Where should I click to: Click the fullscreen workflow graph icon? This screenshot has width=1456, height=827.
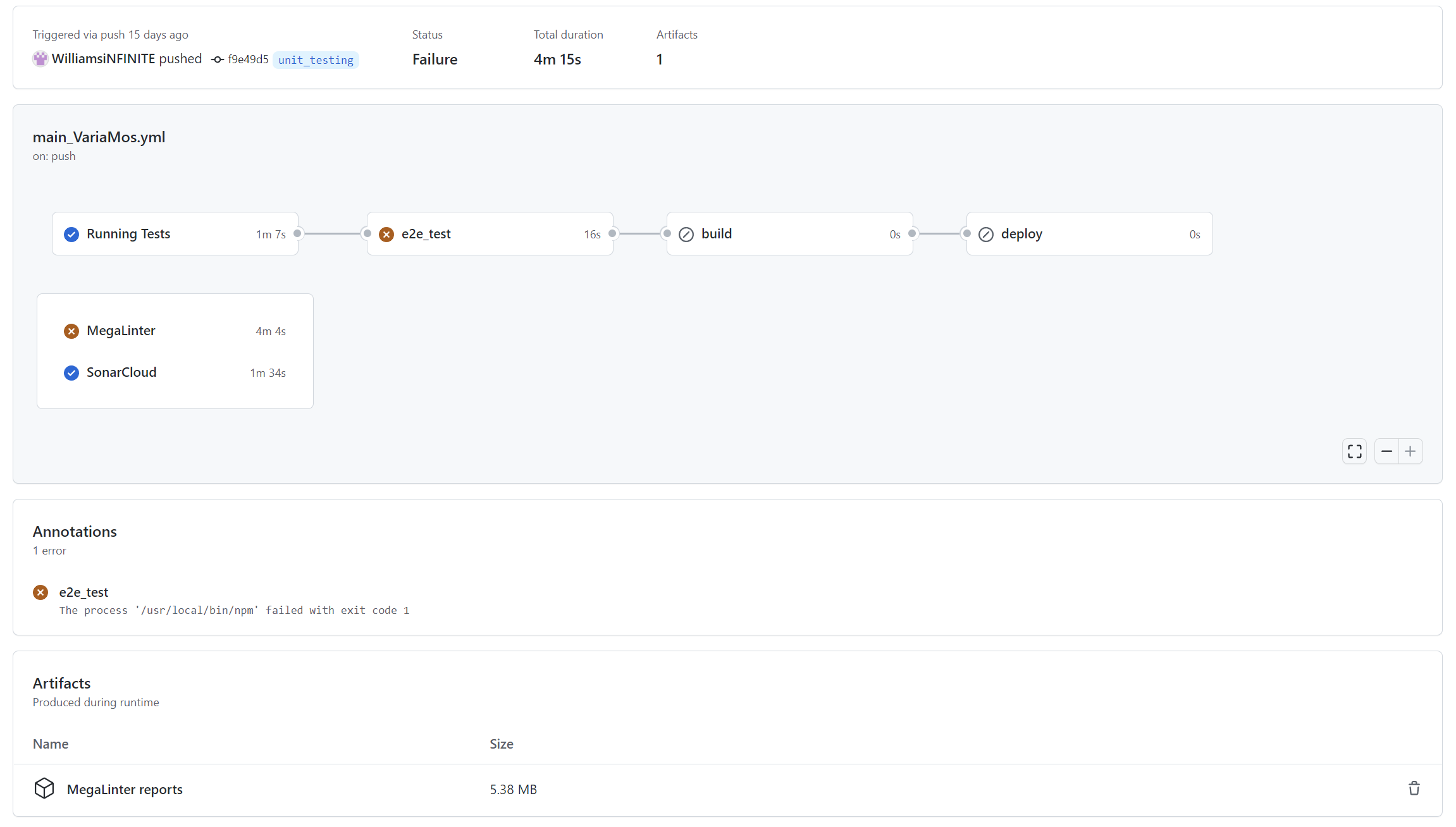pos(1354,451)
